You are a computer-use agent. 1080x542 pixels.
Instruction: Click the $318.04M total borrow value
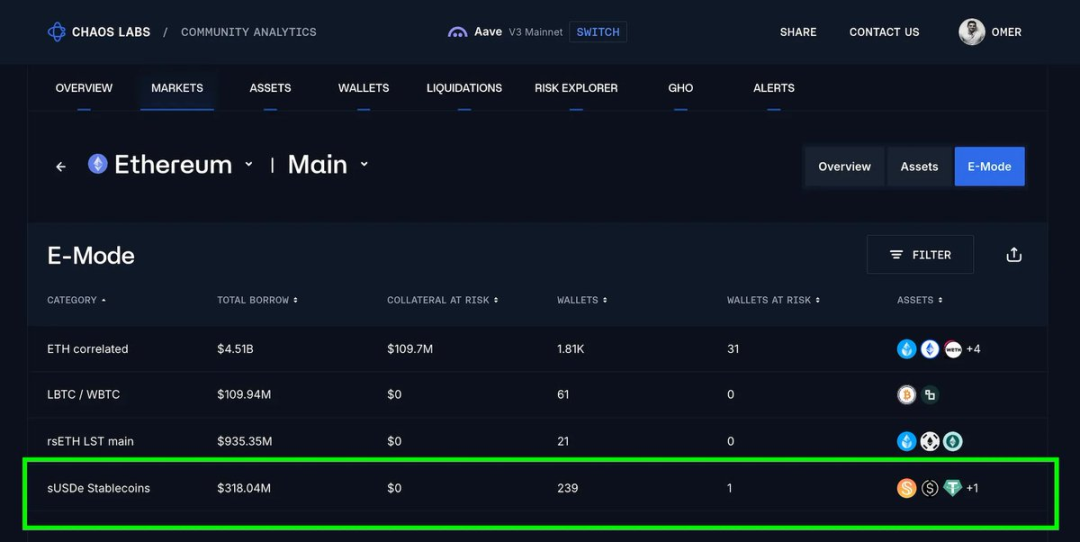[244, 488]
